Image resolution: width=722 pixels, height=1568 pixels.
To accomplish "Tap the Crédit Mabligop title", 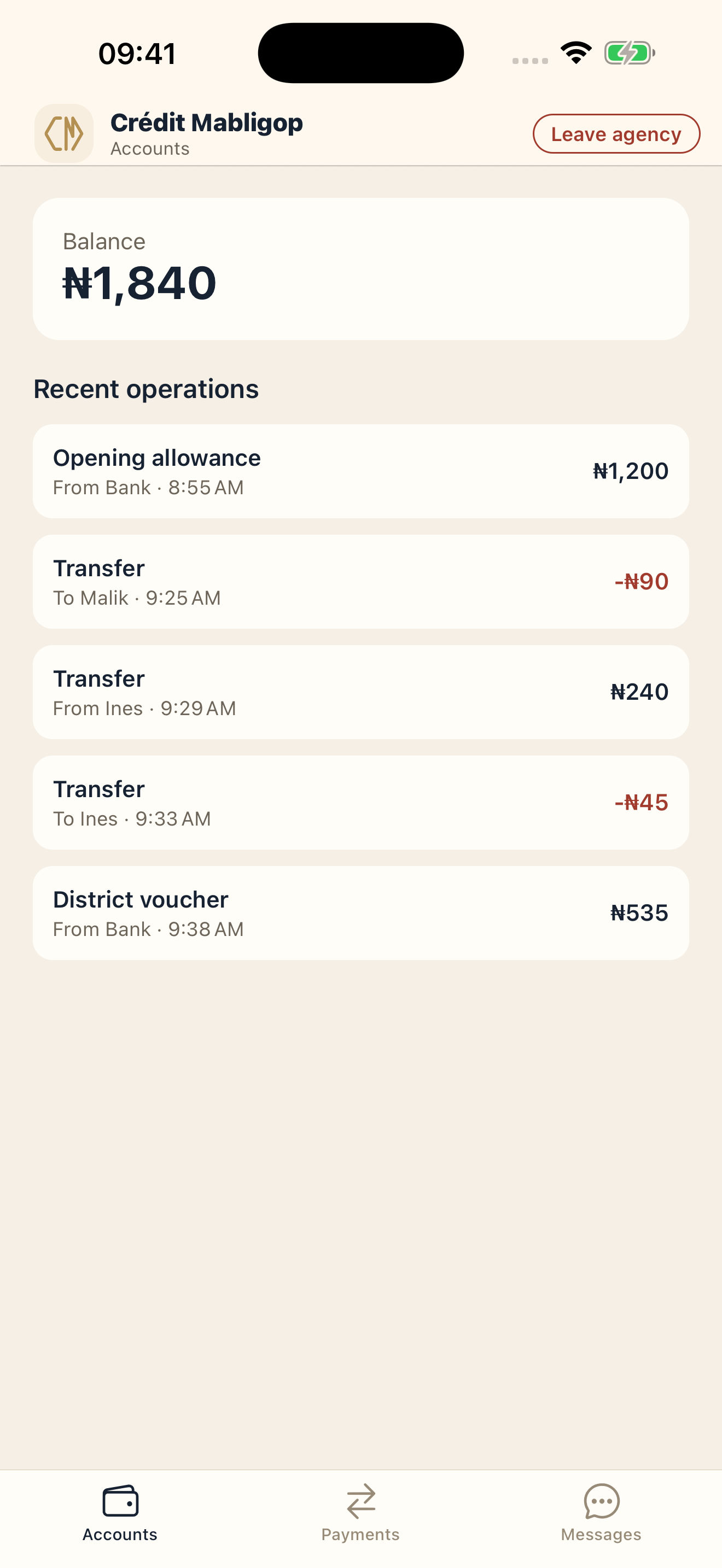I will tap(206, 123).
